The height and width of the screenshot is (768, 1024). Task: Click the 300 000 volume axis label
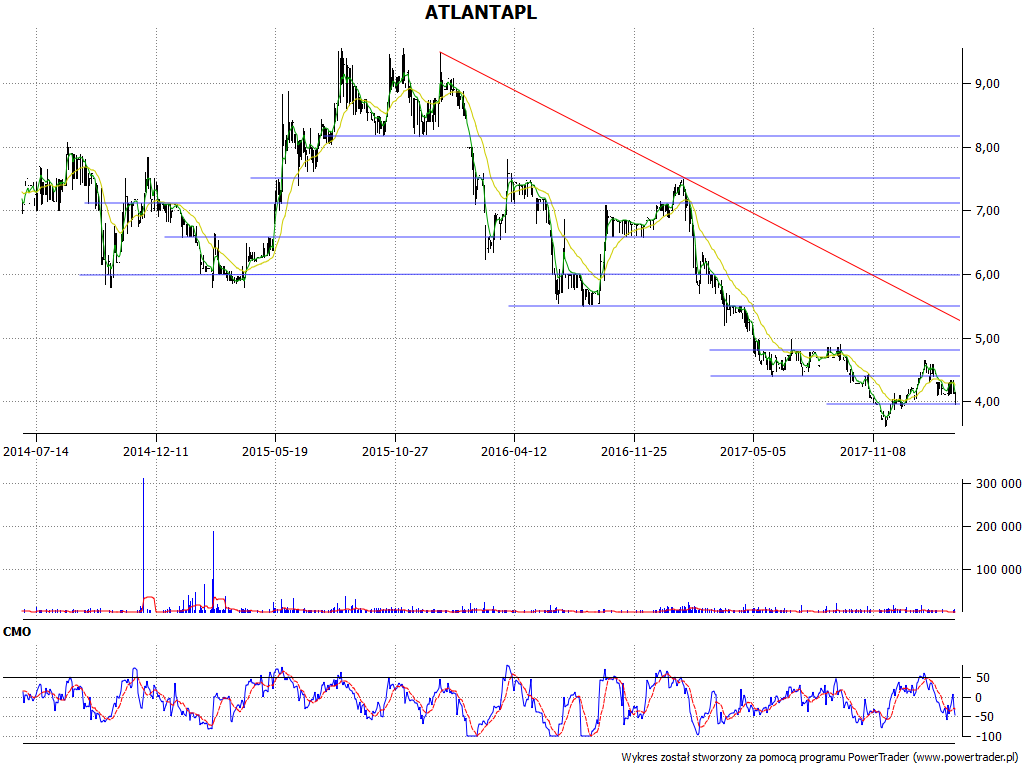[x=998, y=484]
